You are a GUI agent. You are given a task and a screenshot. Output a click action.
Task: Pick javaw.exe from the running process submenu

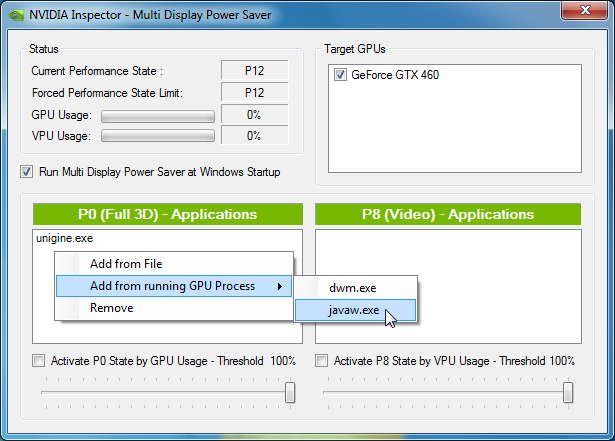pos(354,310)
